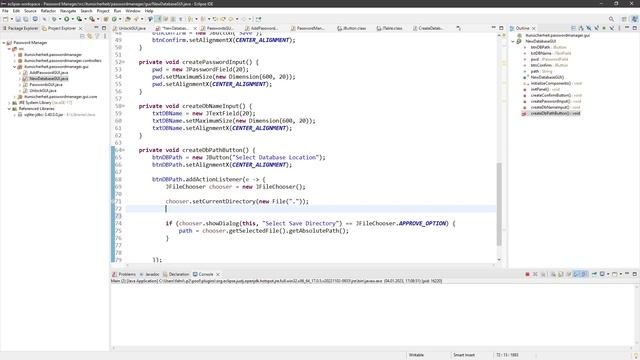This screenshot has height=360, width=640.
Task: Click the New file toolbar icon
Action: click(x=5, y=19)
